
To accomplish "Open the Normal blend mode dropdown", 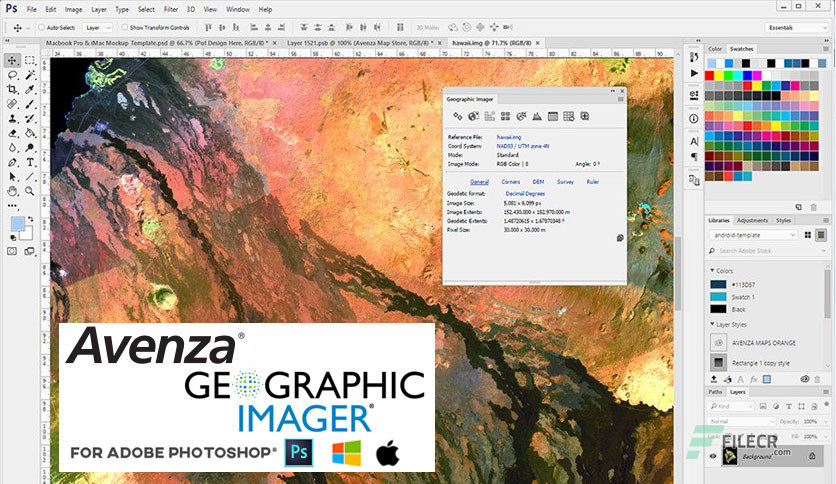I will [x=741, y=421].
